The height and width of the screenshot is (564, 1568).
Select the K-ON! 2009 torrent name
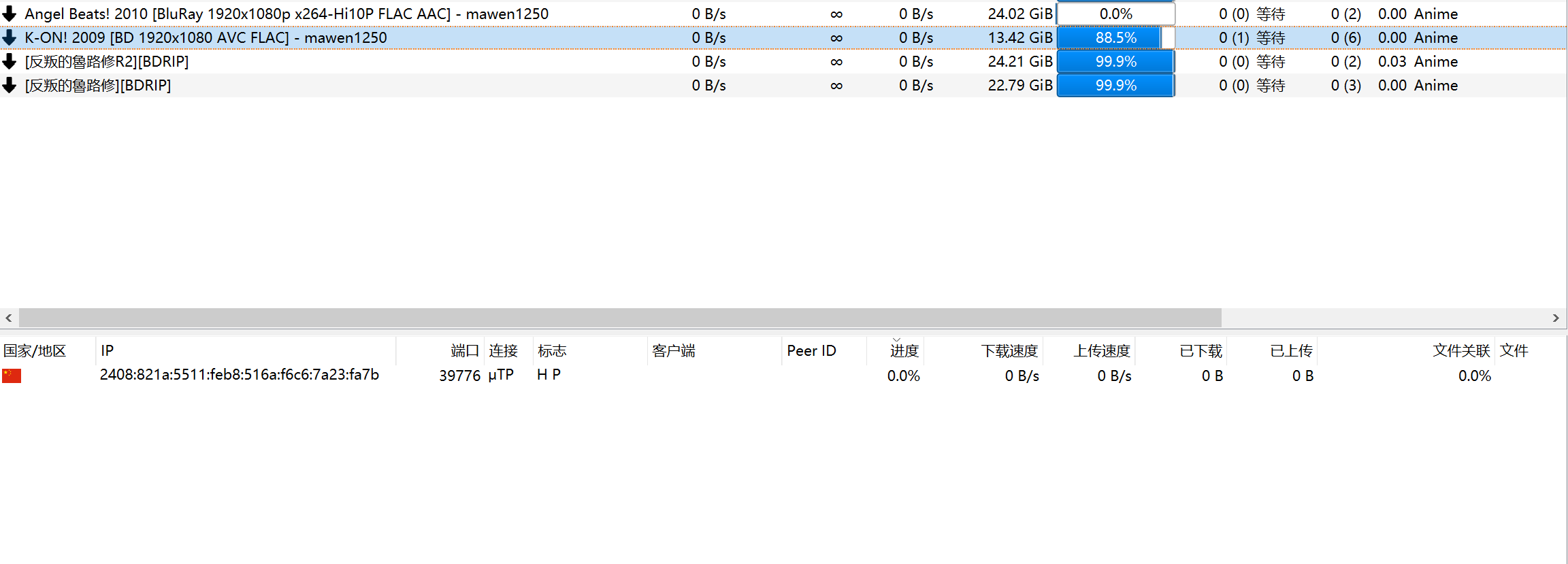point(206,37)
